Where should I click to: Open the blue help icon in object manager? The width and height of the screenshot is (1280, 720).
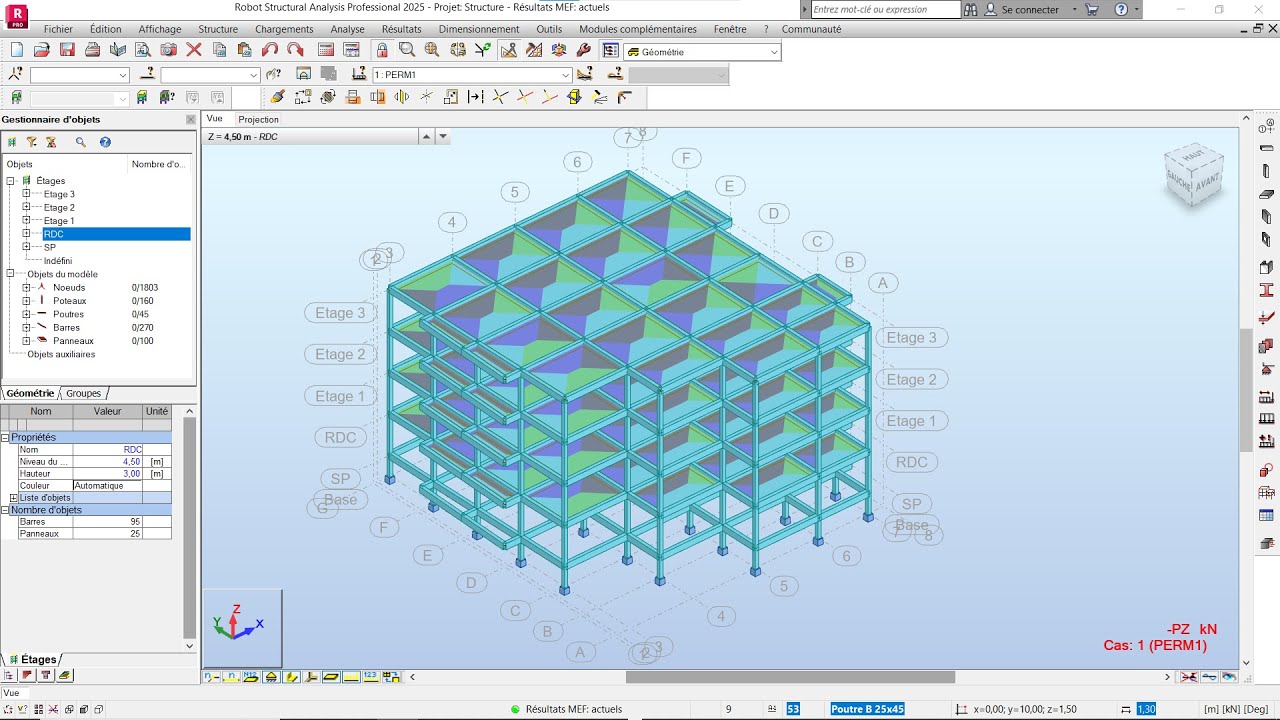(105, 142)
